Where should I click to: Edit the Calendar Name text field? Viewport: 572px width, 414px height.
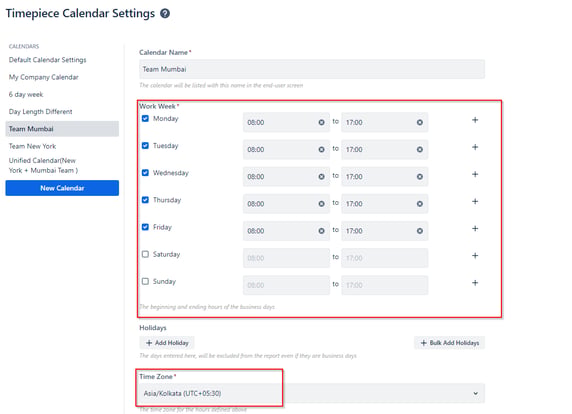pos(312,69)
